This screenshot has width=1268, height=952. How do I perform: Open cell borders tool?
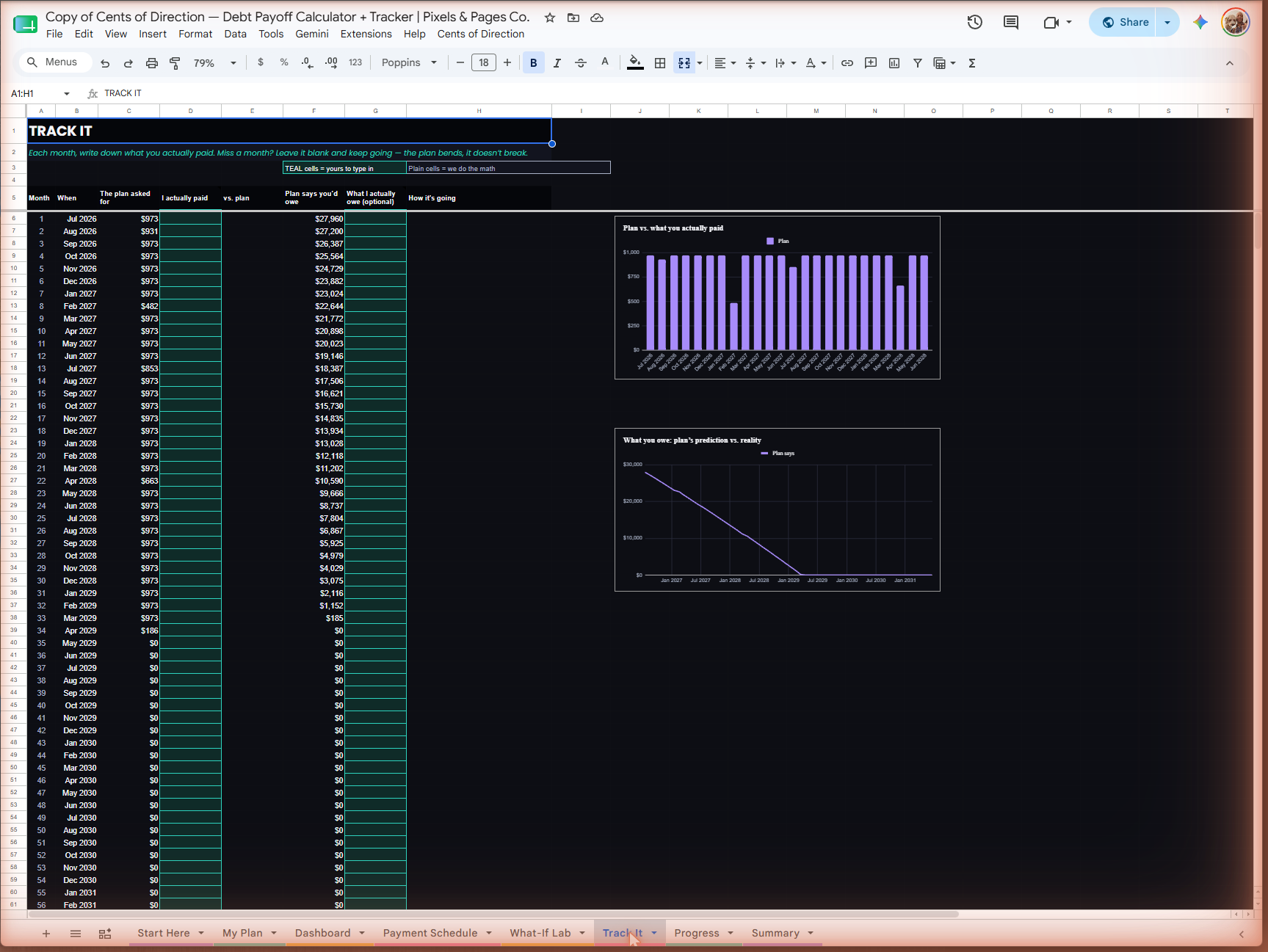(660, 63)
